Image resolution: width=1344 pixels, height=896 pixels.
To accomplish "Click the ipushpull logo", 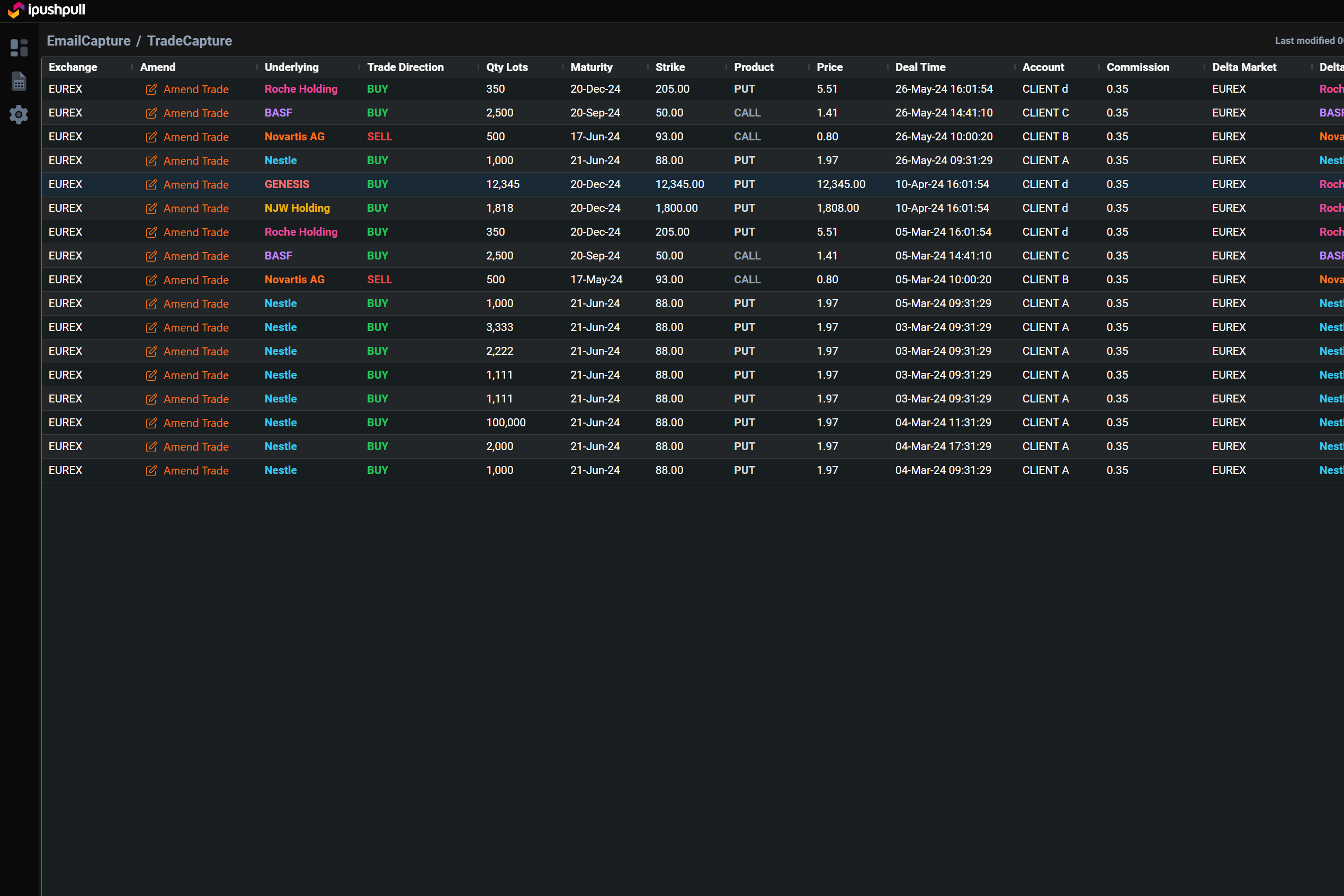I will pyautogui.click(x=46, y=10).
